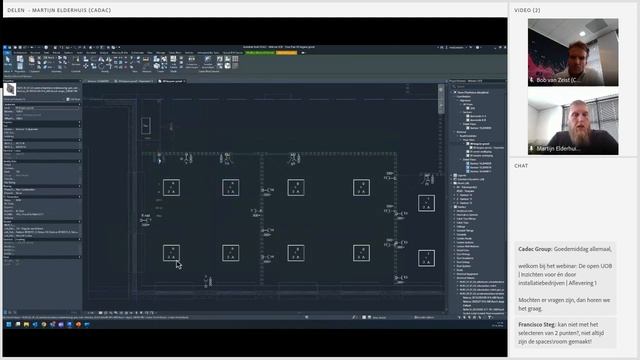
Task: Click the Project Browser search field
Action: point(477,87)
